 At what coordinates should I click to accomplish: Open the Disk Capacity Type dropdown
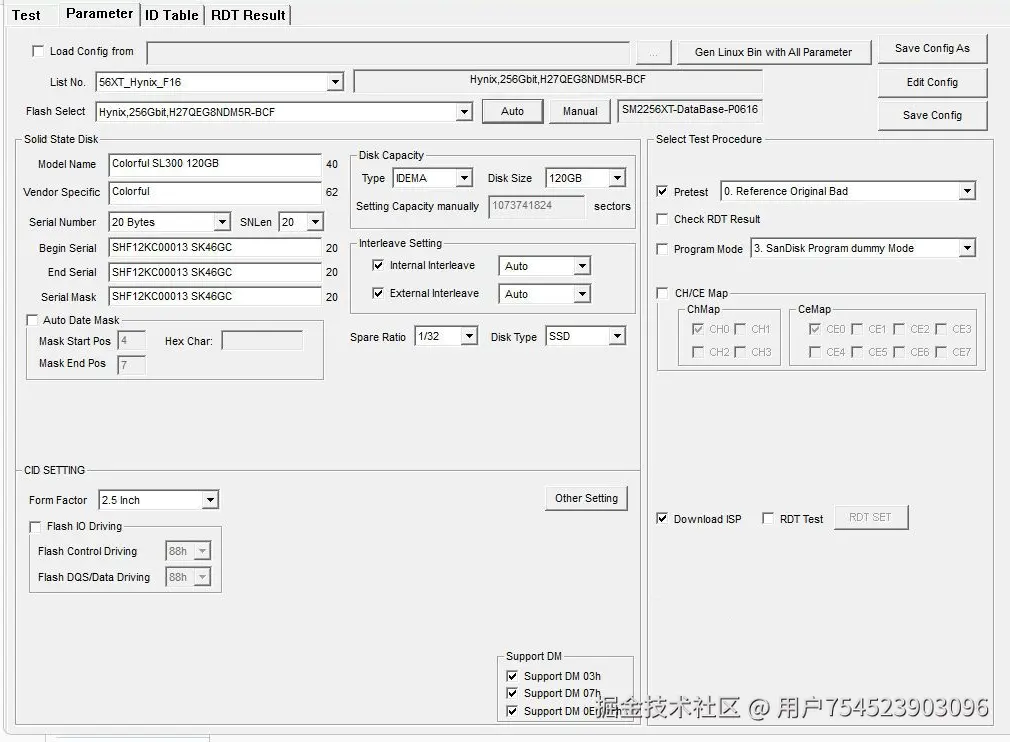464,178
